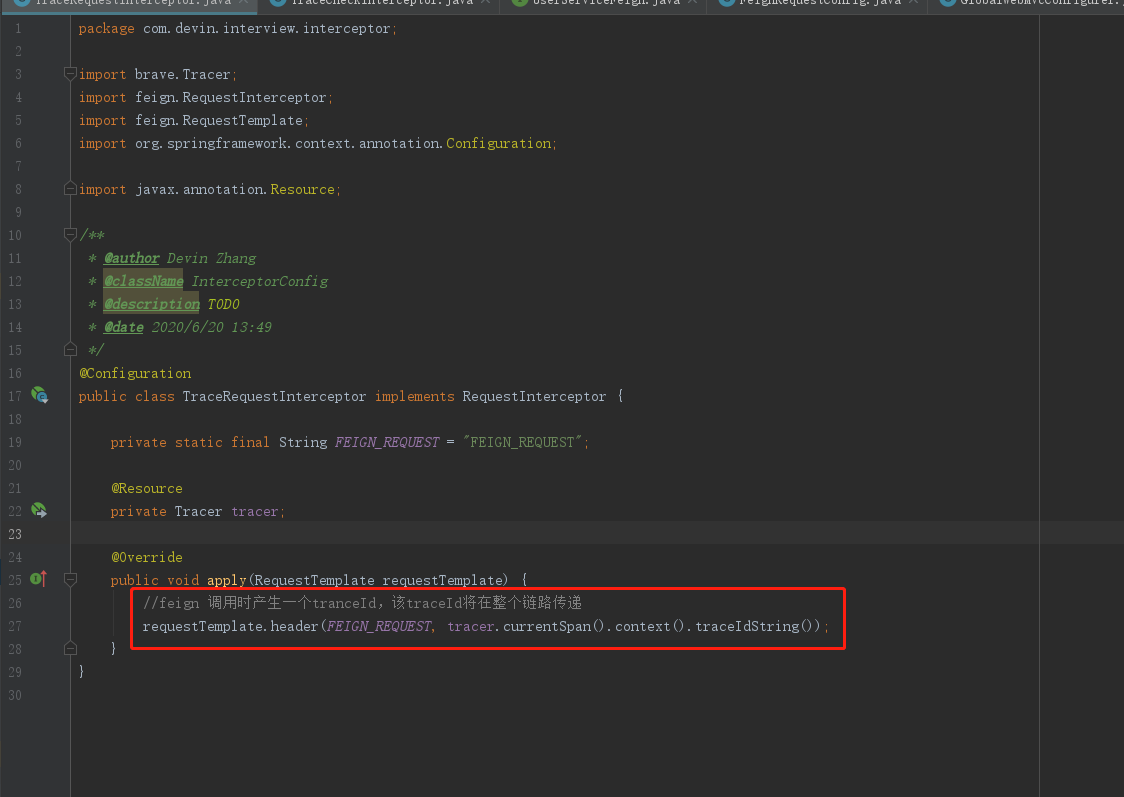The image size is (1124, 797).
Task: Click the class icon on the TraceCheckInterceptor.java tab
Action: click(x=277, y=3)
